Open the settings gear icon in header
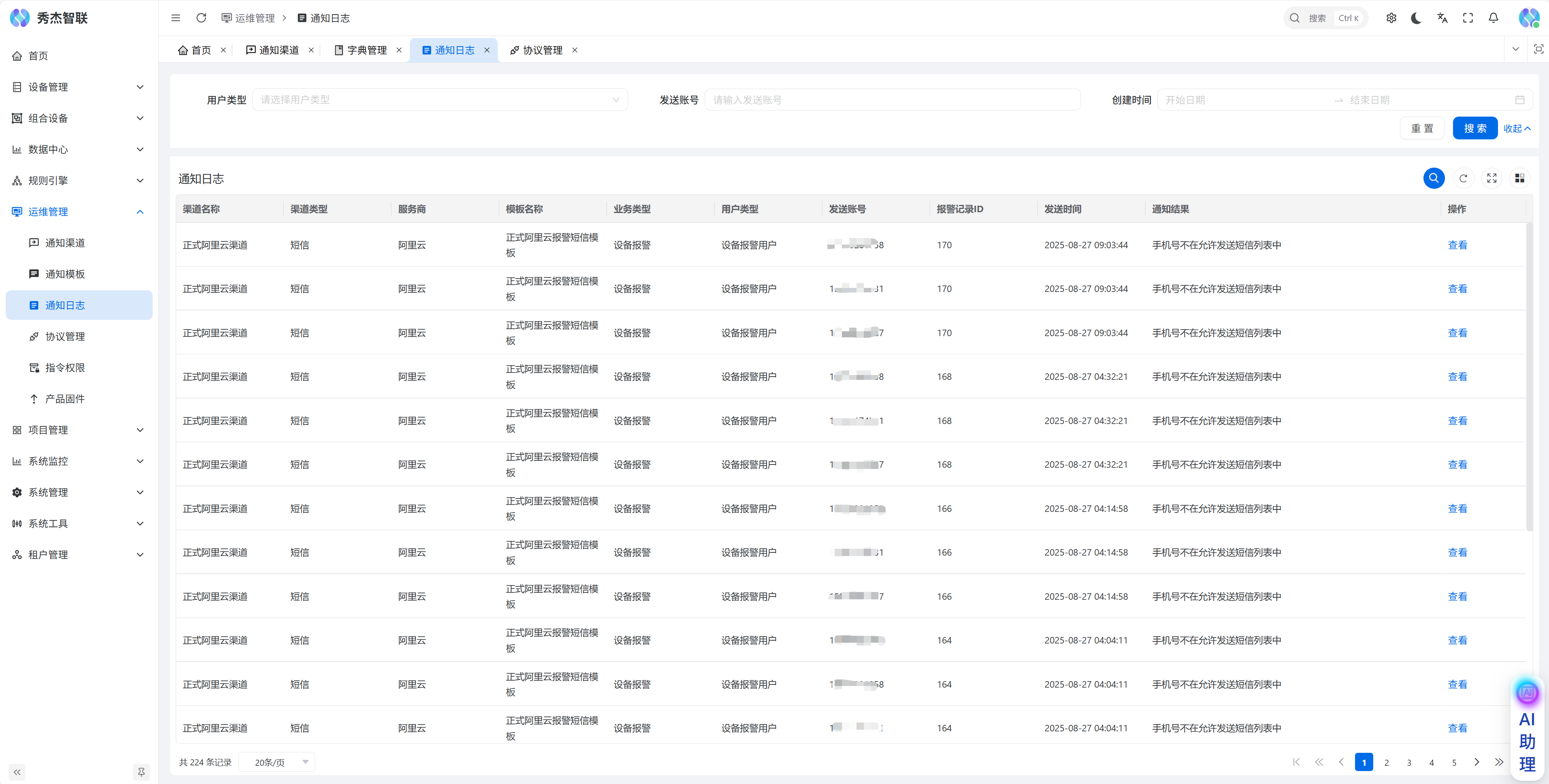The image size is (1549, 784). (x=1391, y=18)
